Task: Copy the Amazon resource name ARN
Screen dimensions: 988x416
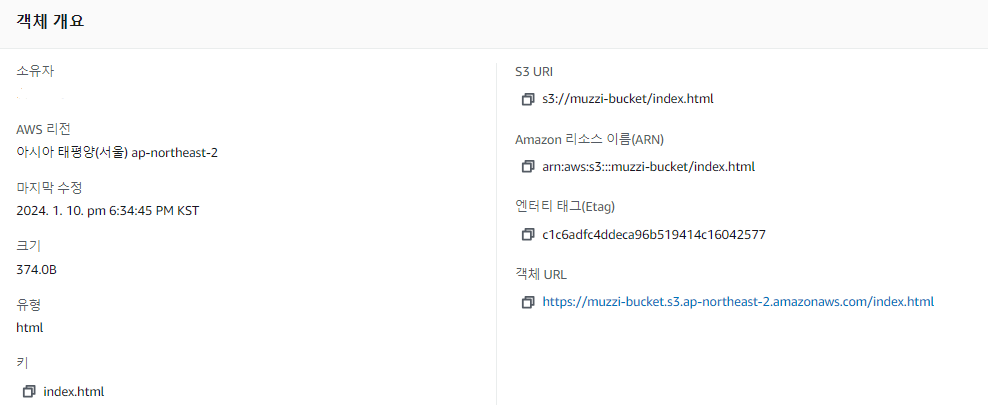Action: tap(528, 167)
